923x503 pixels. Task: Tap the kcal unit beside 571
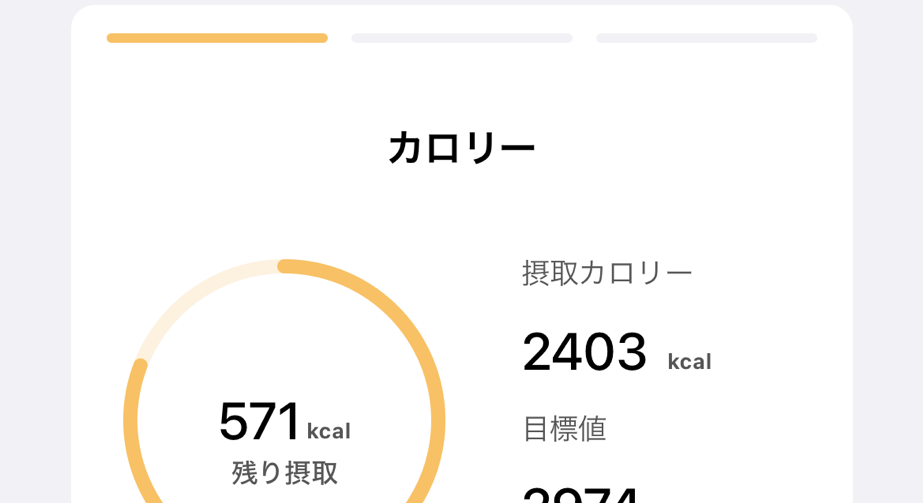328,432
